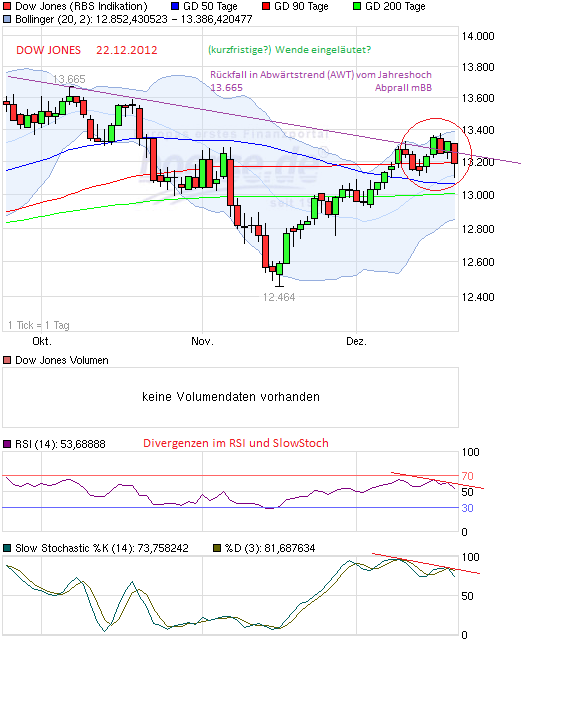Click the '13.600' price axis label

(478, 98)
